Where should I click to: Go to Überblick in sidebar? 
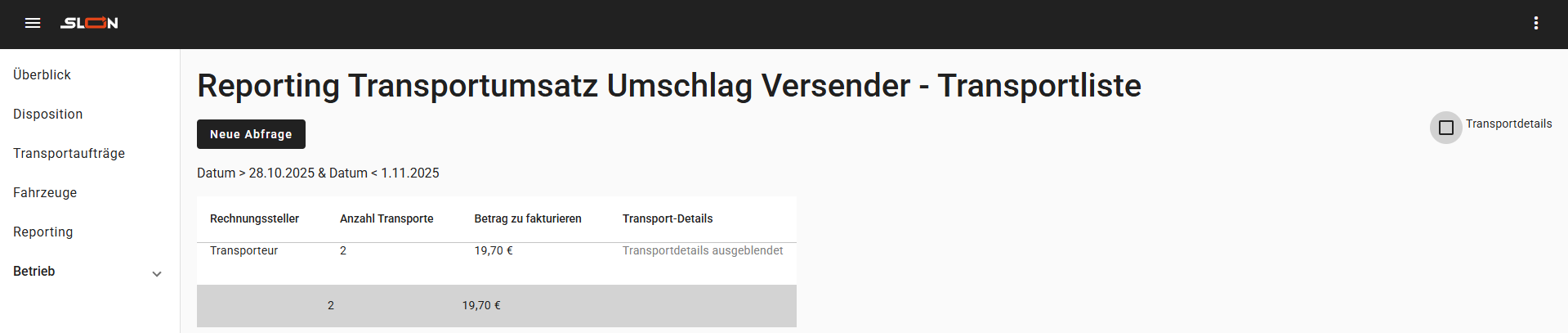tap(42, 74)
